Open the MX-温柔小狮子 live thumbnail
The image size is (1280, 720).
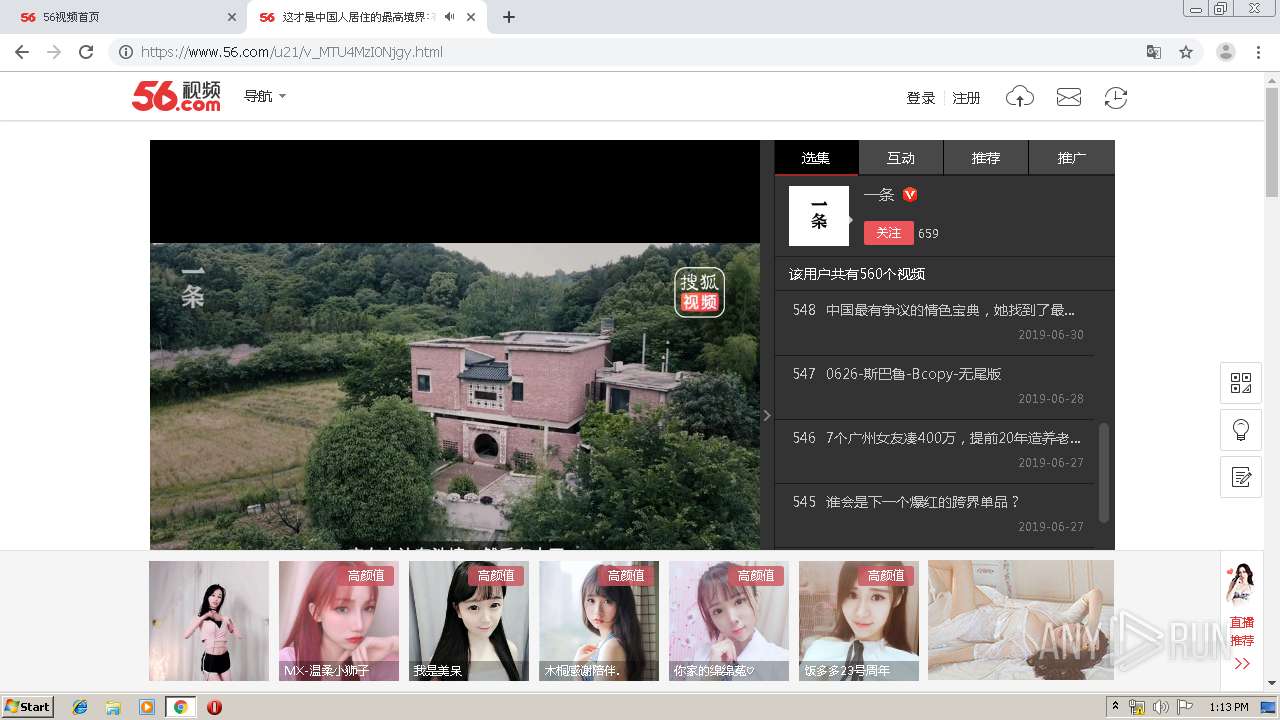339,621
